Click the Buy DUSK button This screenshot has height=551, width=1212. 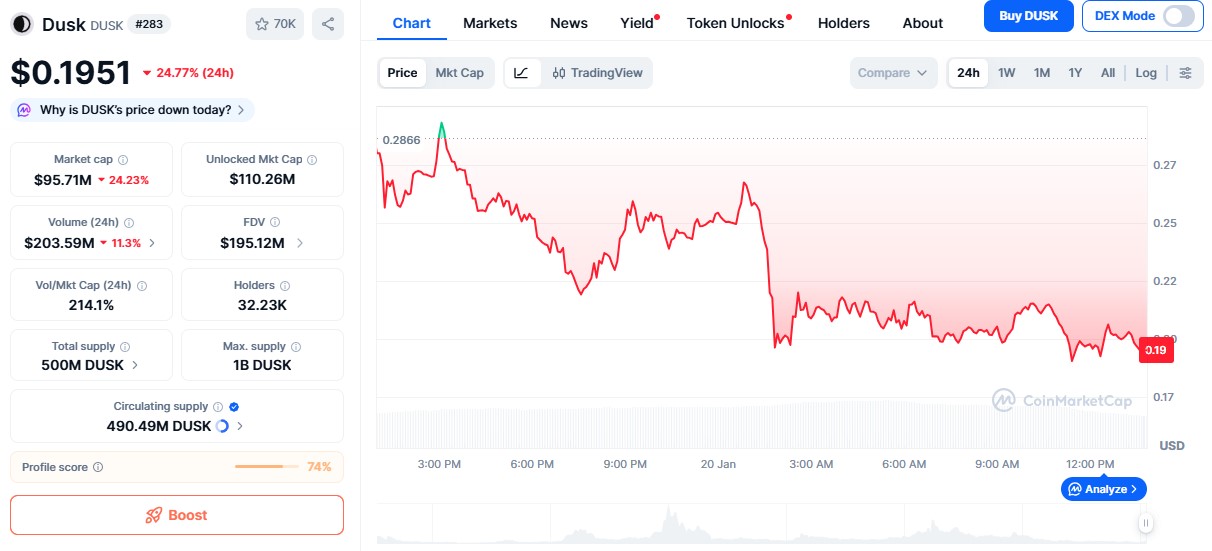point(1028,16)
